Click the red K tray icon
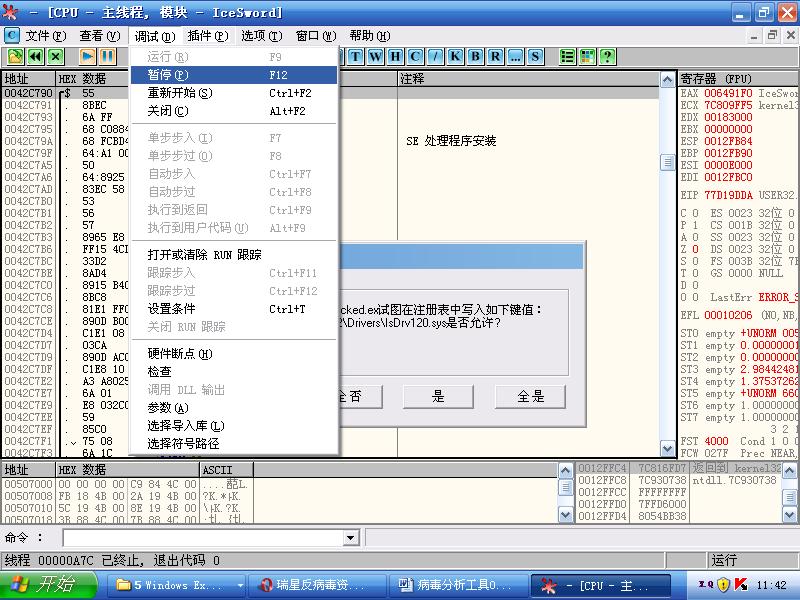This screenshot has height=600, width=800. click(x=741, y=585)
